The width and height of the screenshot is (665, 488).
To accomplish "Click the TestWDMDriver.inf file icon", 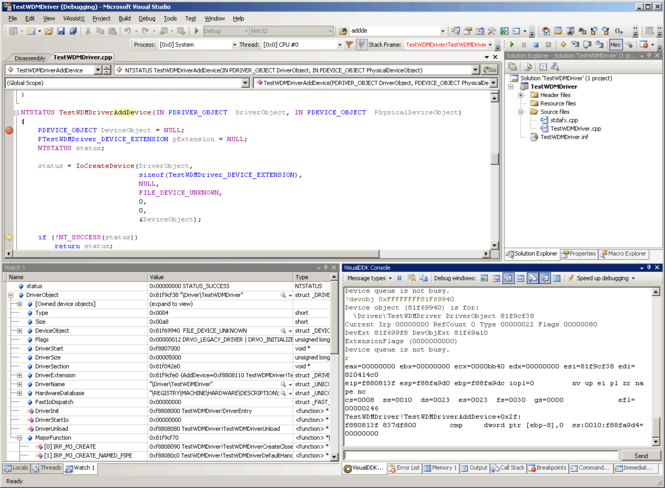I will point(534,137).
